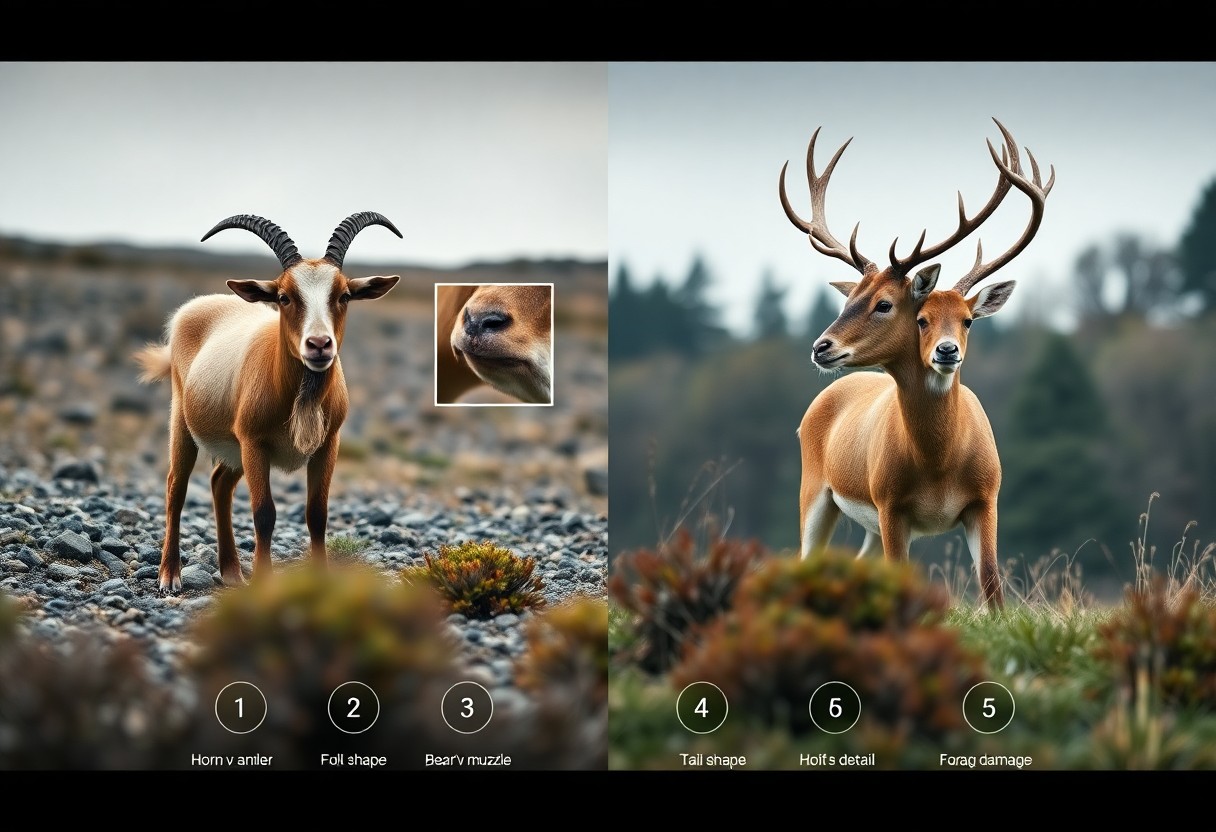This screenshot has width=1216, height=832.
Task: Select the circle numbered 5
Action: [x=988, y=708]
